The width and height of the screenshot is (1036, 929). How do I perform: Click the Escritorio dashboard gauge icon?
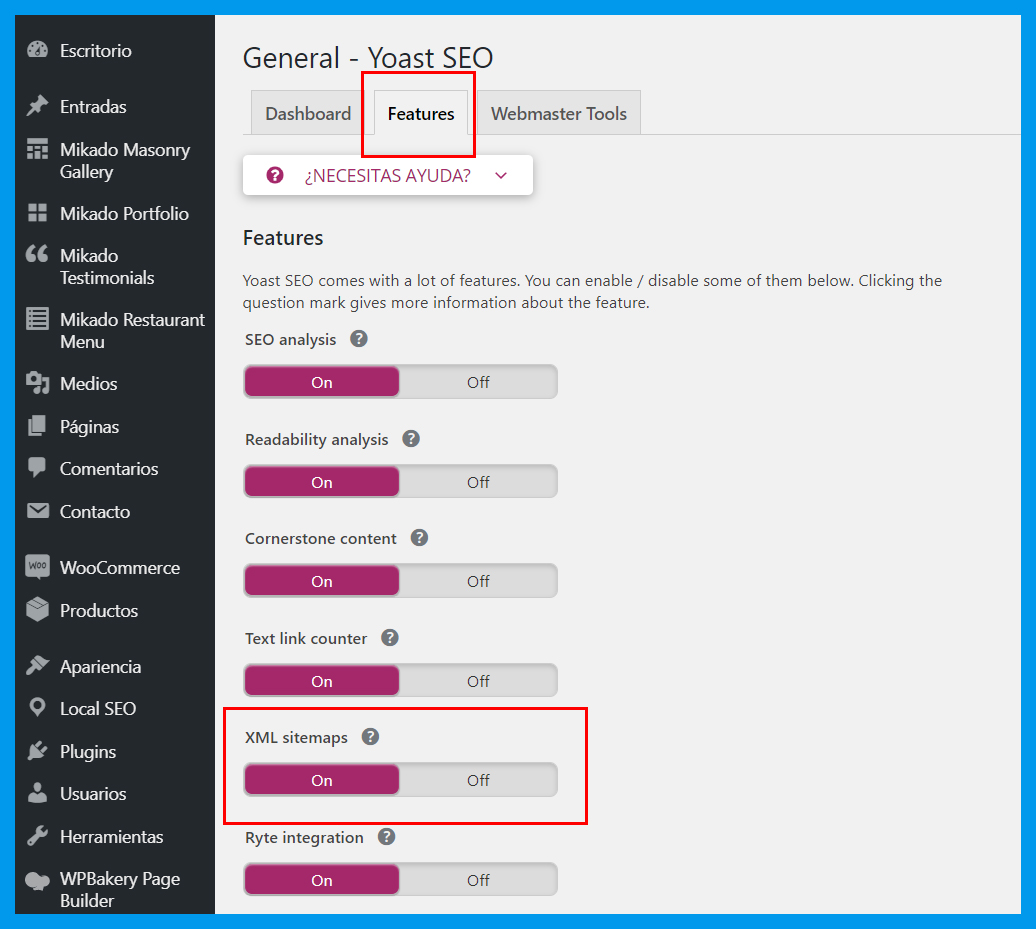tap(38, 50)
